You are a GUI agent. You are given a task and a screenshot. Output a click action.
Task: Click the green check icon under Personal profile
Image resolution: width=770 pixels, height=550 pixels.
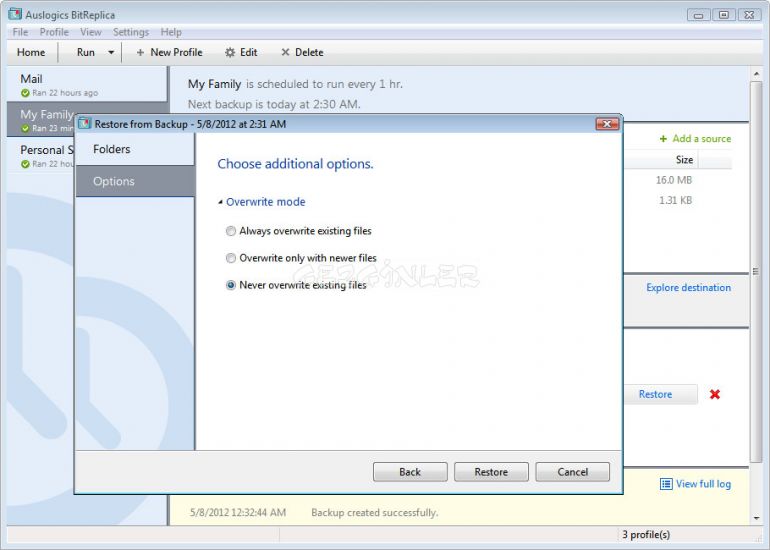pos(25,164)
